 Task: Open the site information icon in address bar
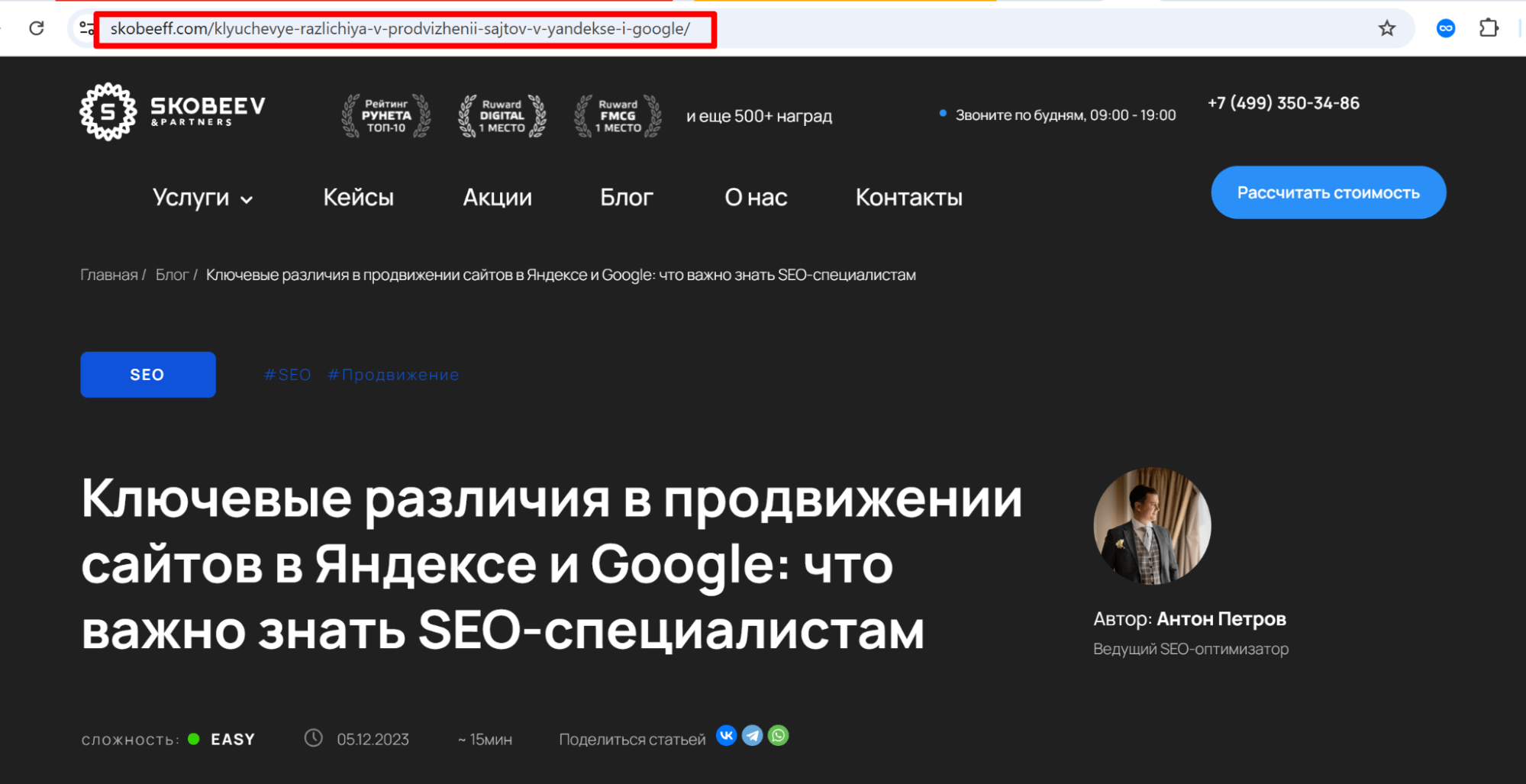pyautogui.click(x=86, y=28)
